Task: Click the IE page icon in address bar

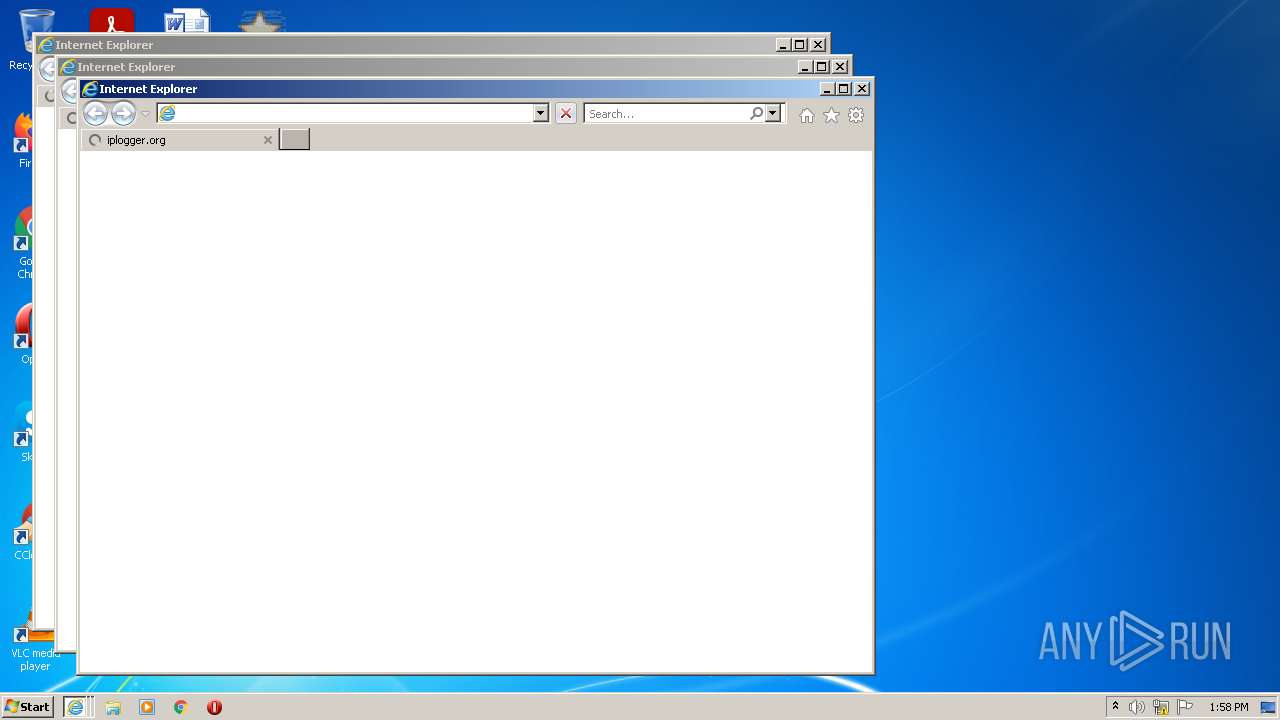Action: click(x=167, y=113)
